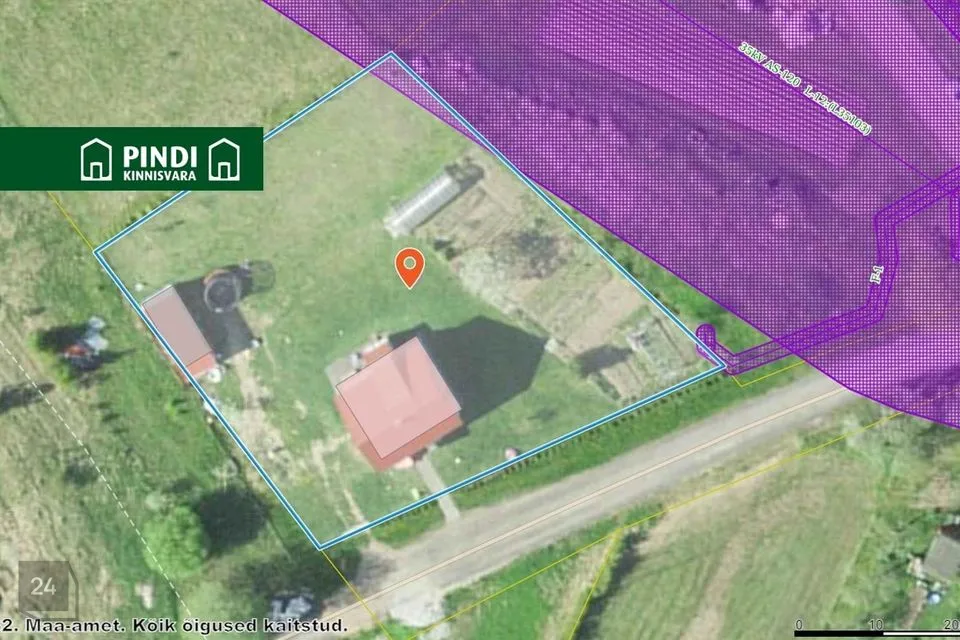Viewport: 960px width, 640px height.
Task: Select the parked vehicle at bottom edge
Action: tap(293, 606)
